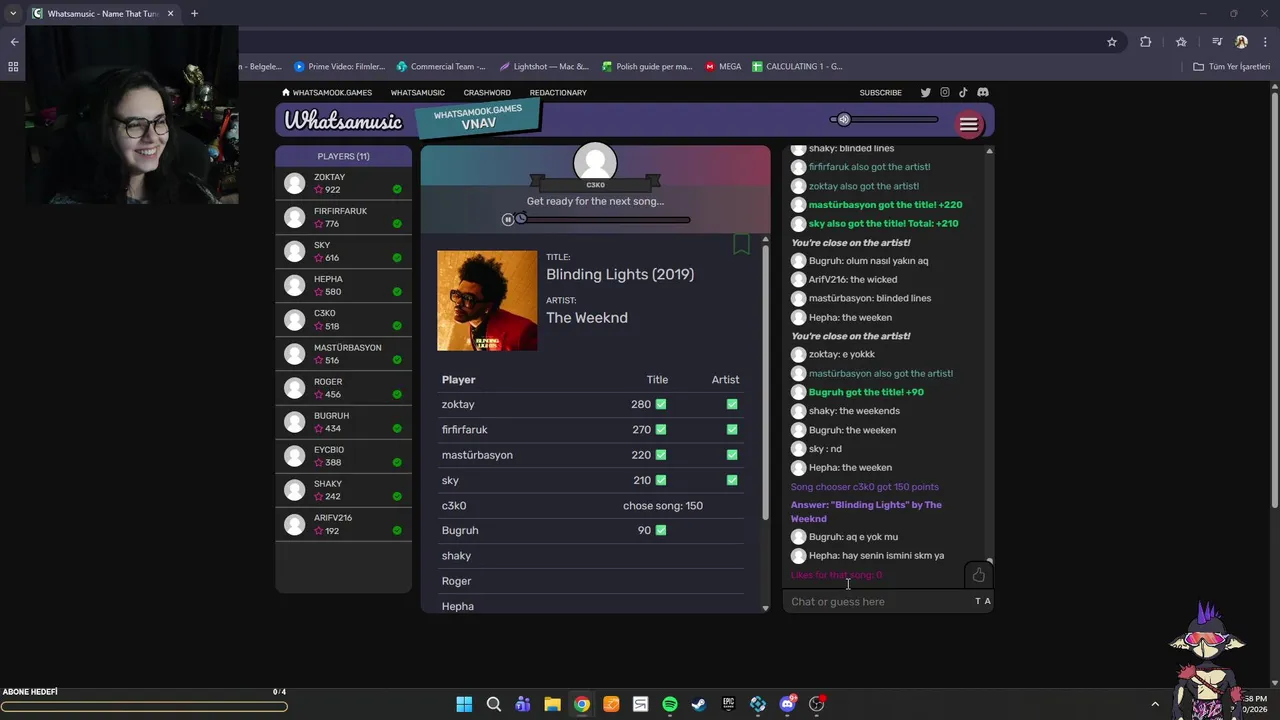Open the hamburger menu button

pyautogui.click(x=968, y=124)
